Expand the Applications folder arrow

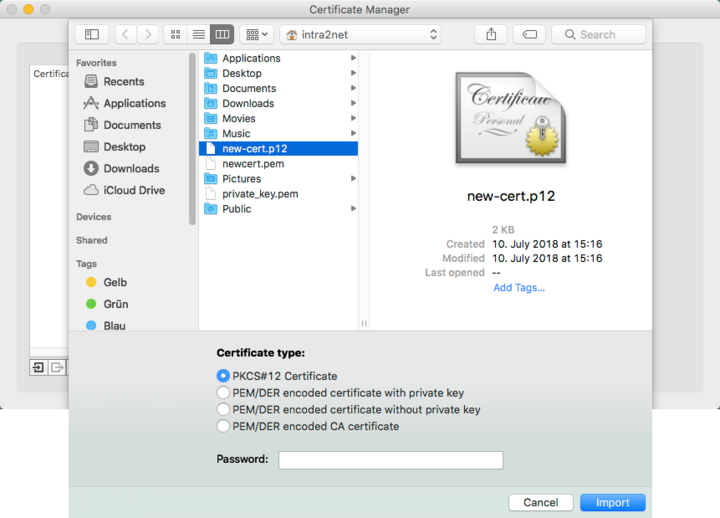353,58
